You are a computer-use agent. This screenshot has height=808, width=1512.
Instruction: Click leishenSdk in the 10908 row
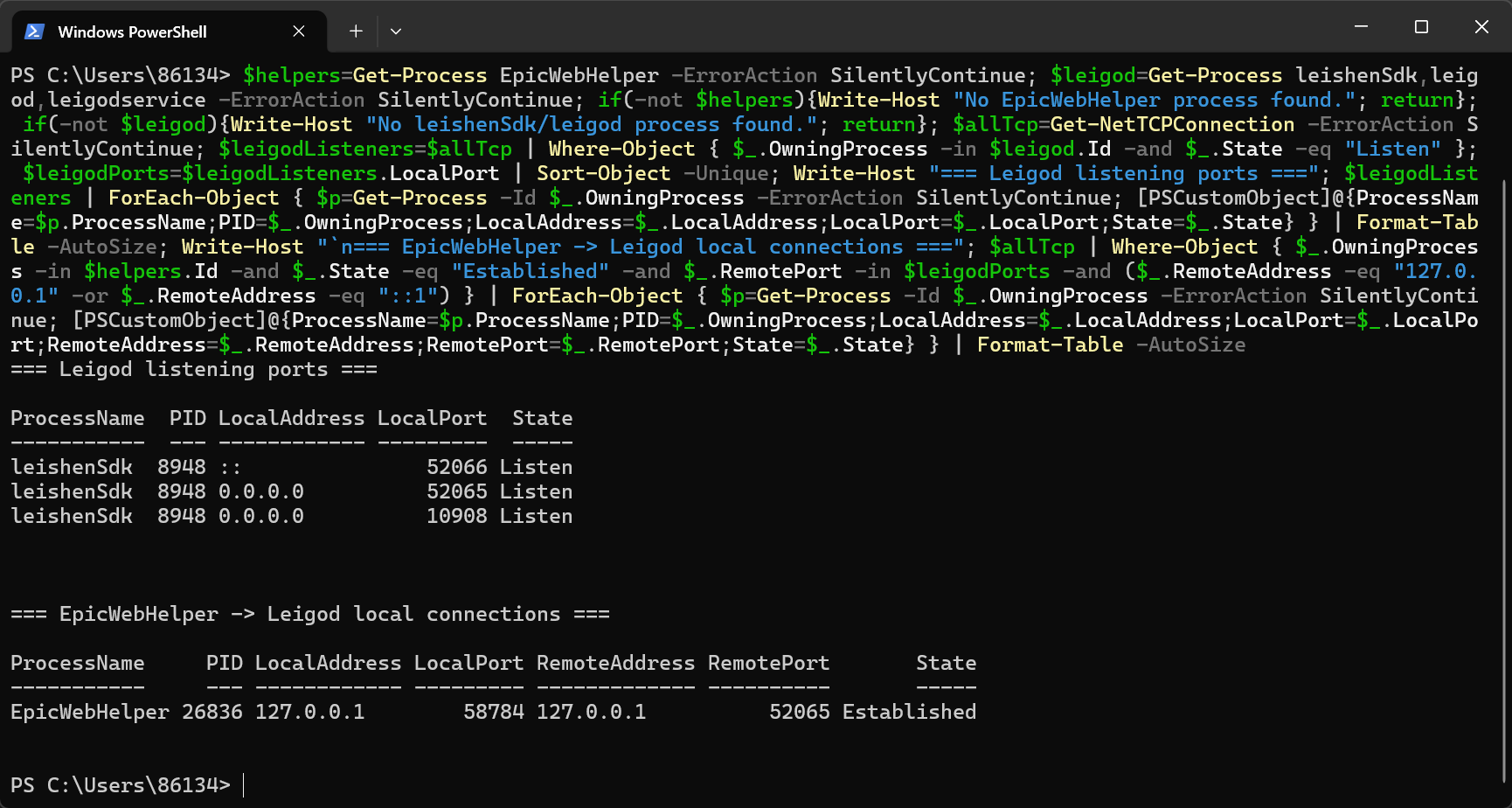[72, 516]
